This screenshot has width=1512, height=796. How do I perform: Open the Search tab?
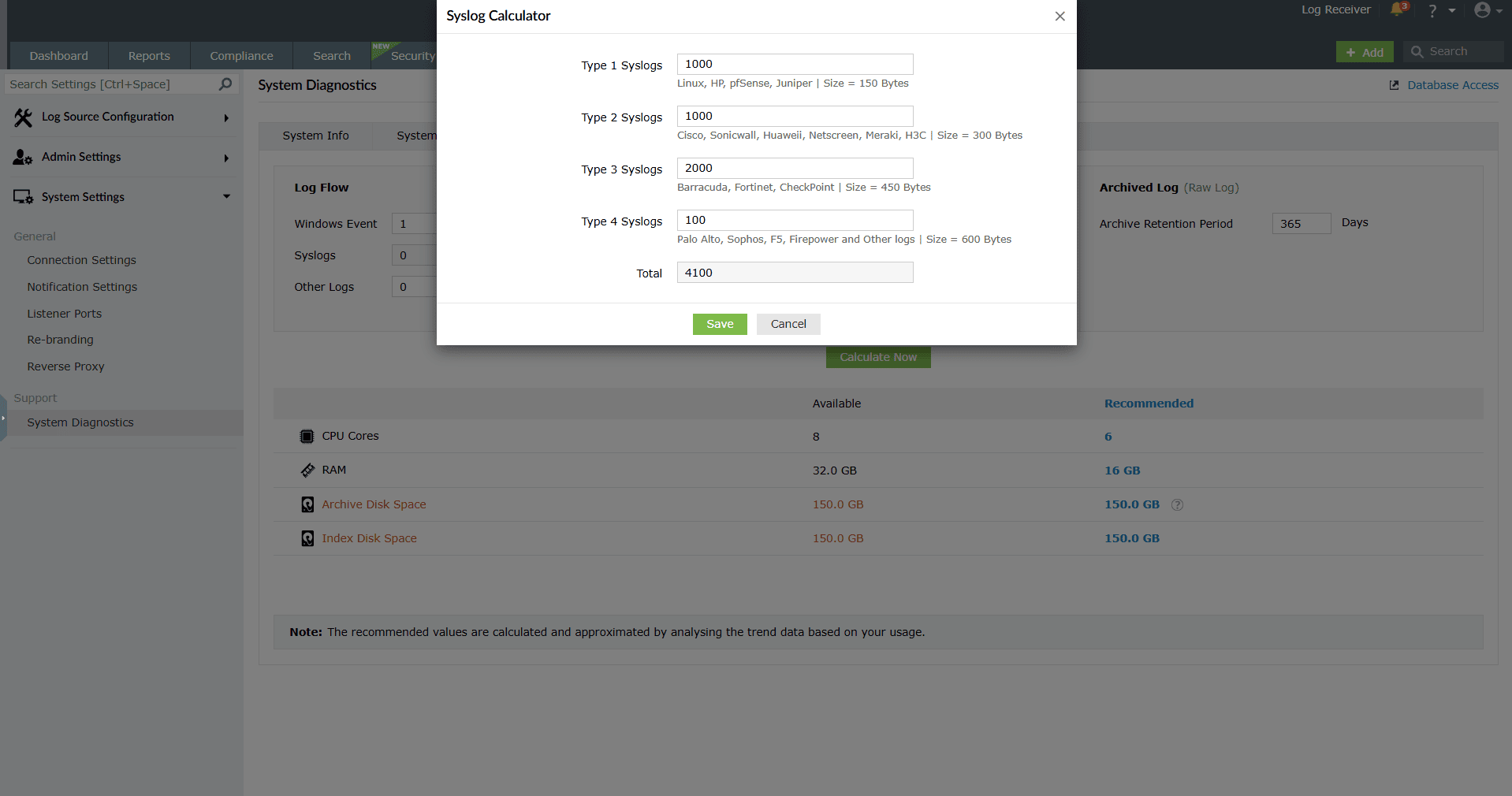(332, 56)
